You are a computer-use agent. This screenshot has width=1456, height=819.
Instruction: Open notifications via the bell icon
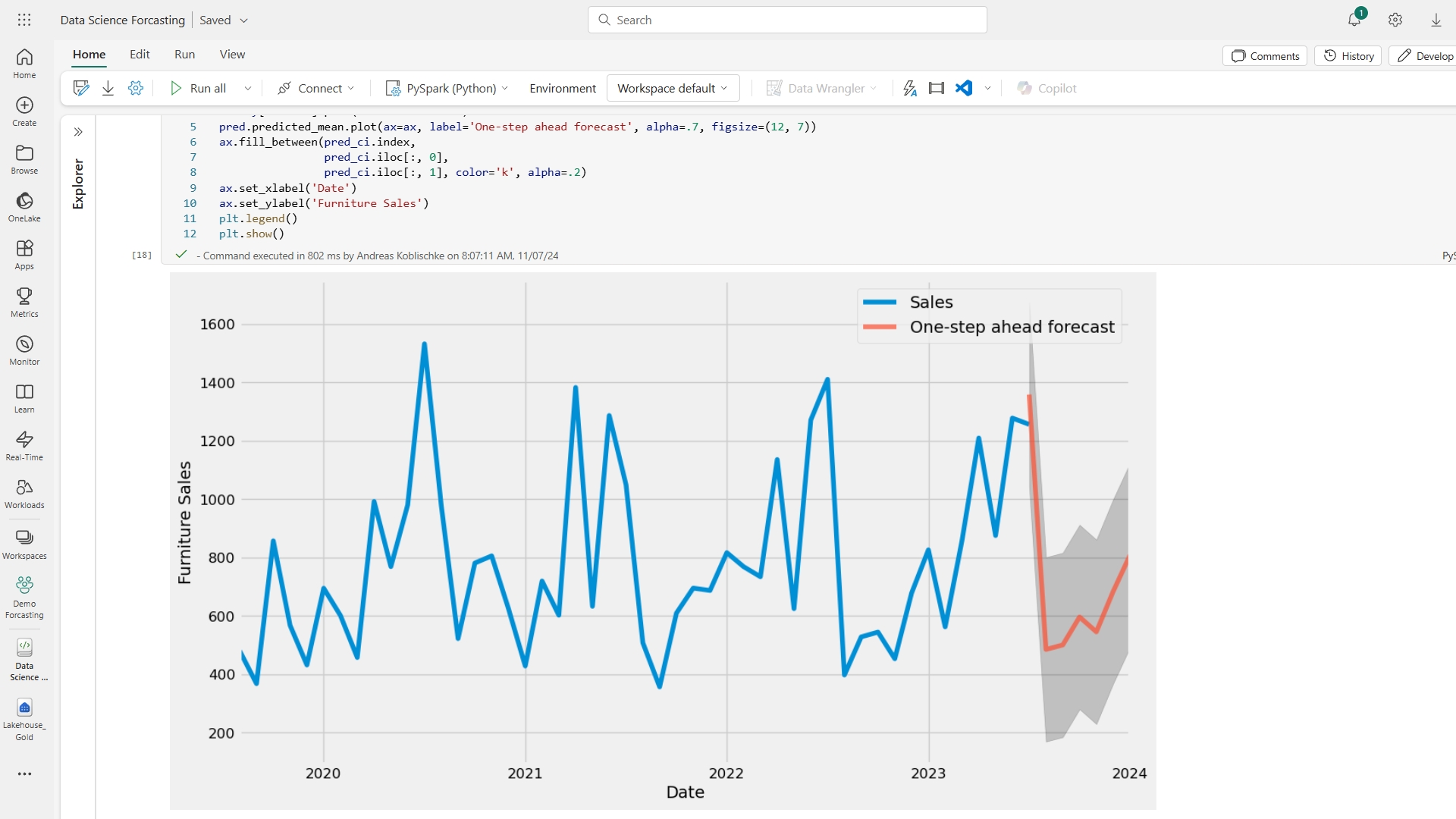1354,20
